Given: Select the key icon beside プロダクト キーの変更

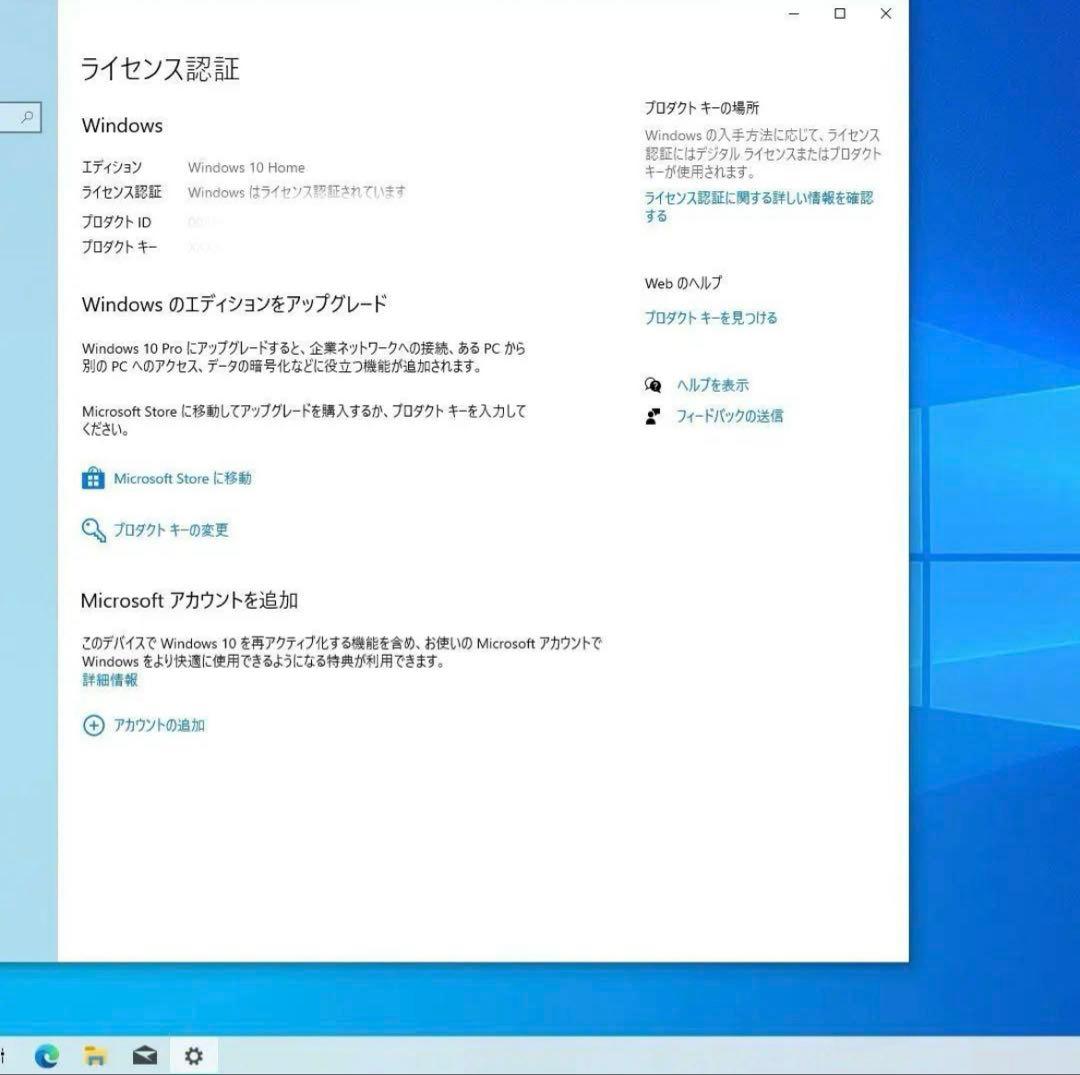Looking at the screenshot, I should click(x=94, y=531).
